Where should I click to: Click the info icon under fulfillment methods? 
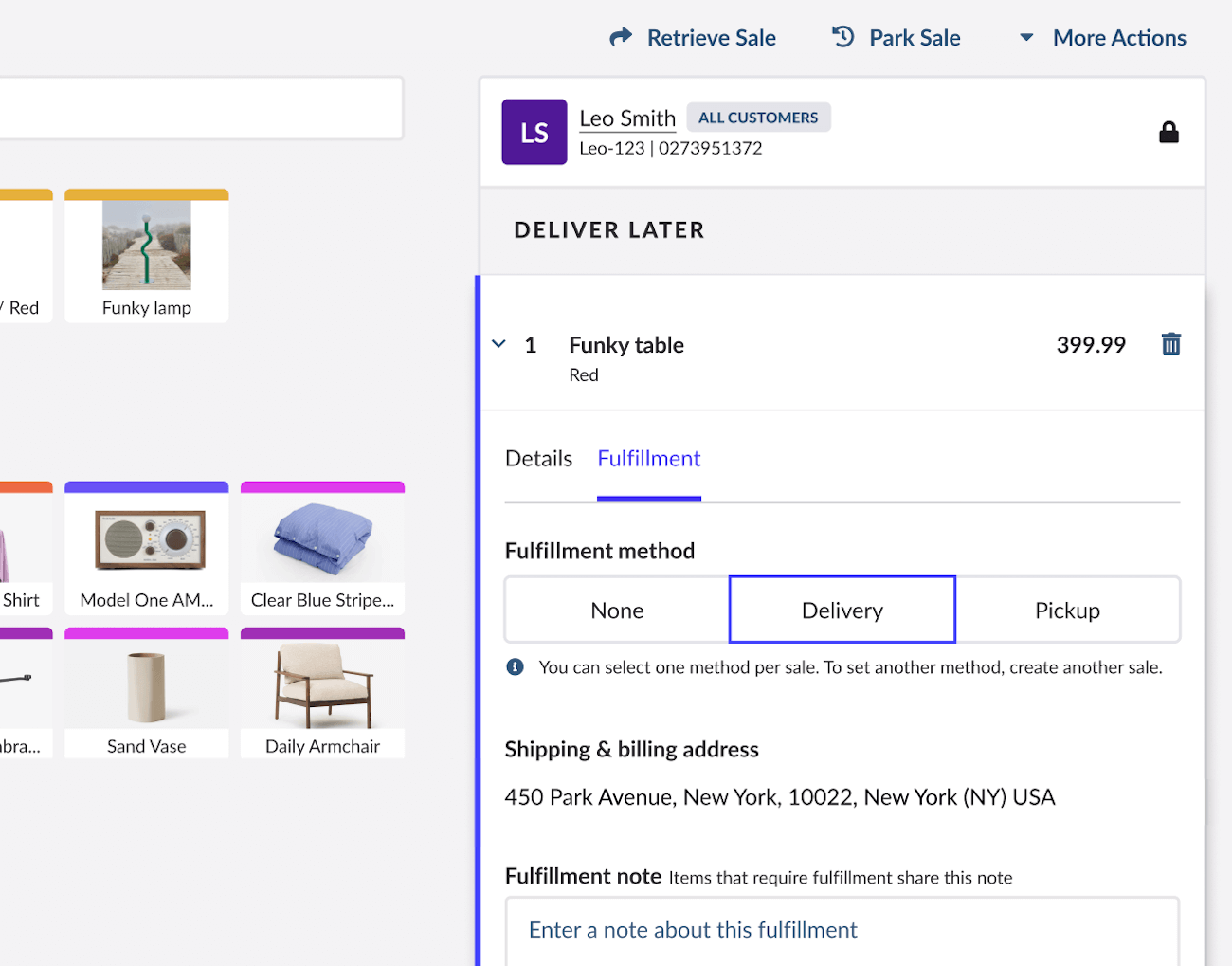516,667
